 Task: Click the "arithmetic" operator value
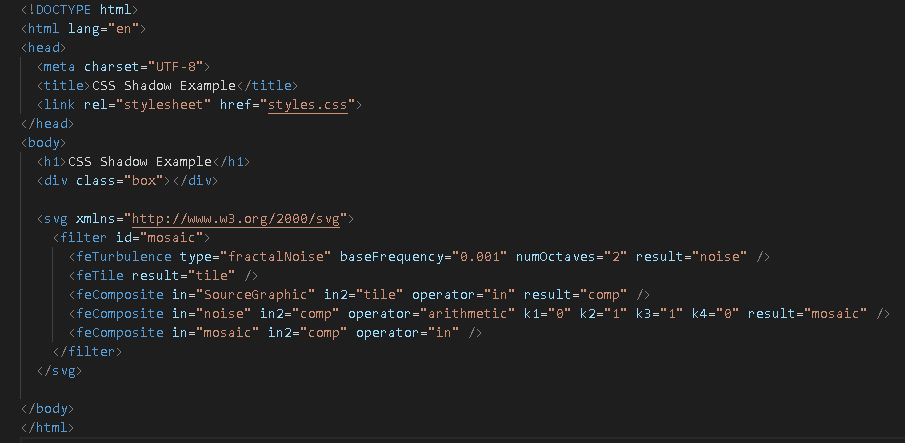click(x=468, y=314)
